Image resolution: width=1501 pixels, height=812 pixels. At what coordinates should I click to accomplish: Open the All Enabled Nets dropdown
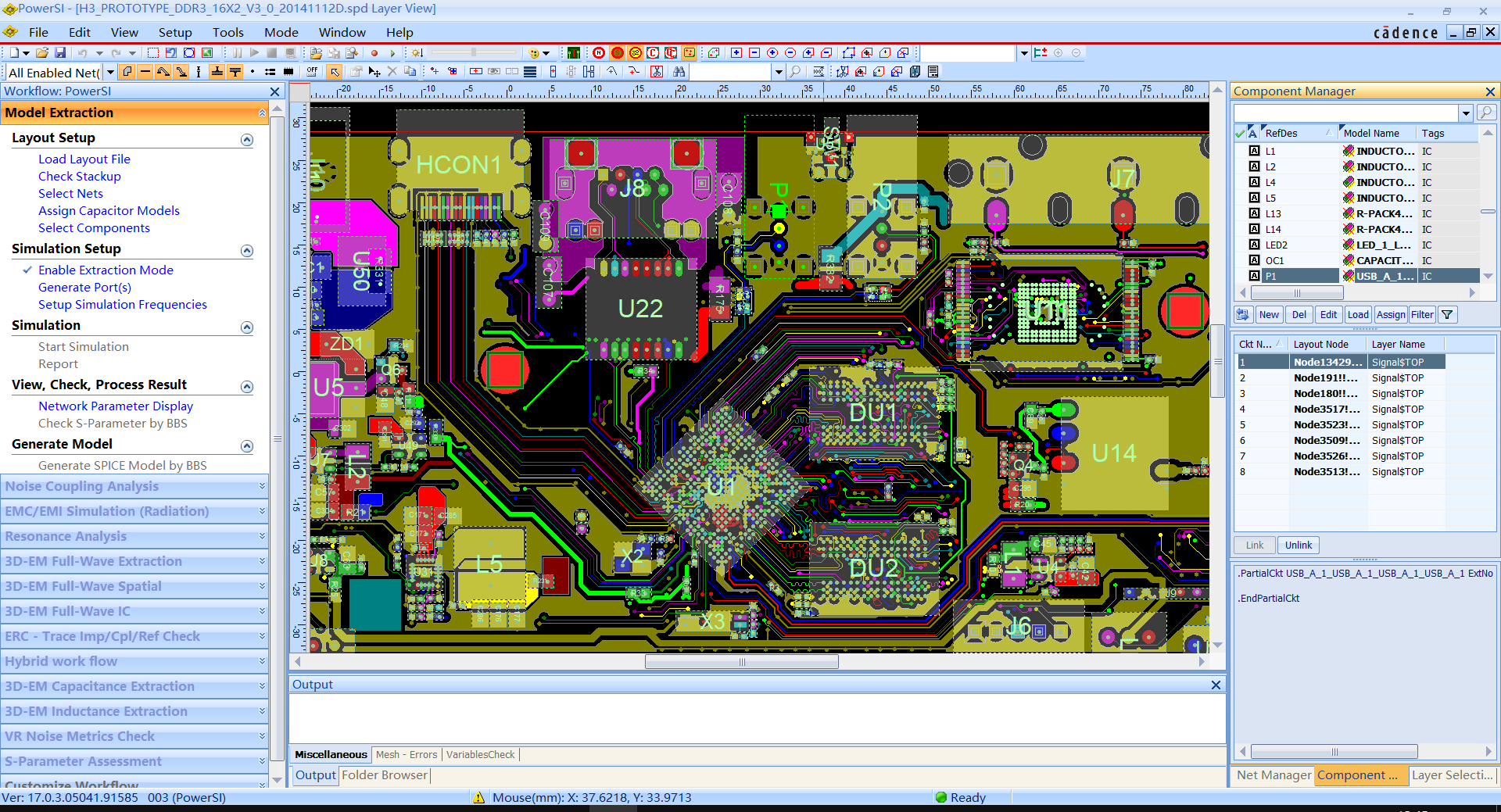point(110,73)
